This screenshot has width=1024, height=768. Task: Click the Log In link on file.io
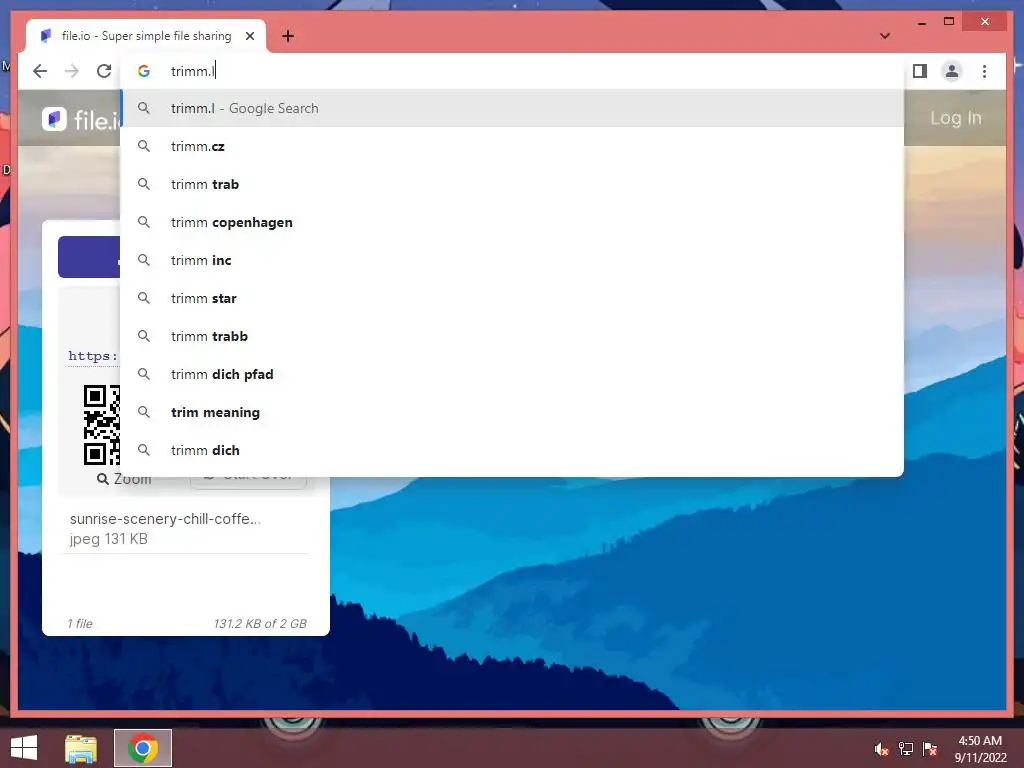click(x=955, y=118)
